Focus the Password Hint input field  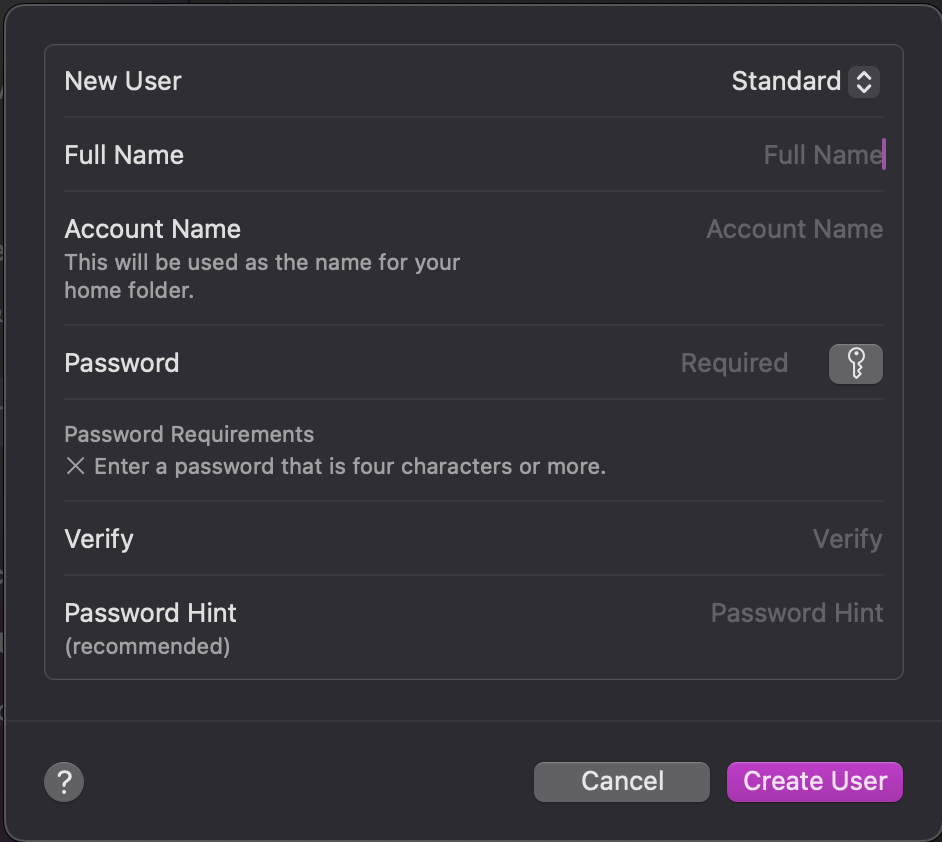[x=796, y=613]
